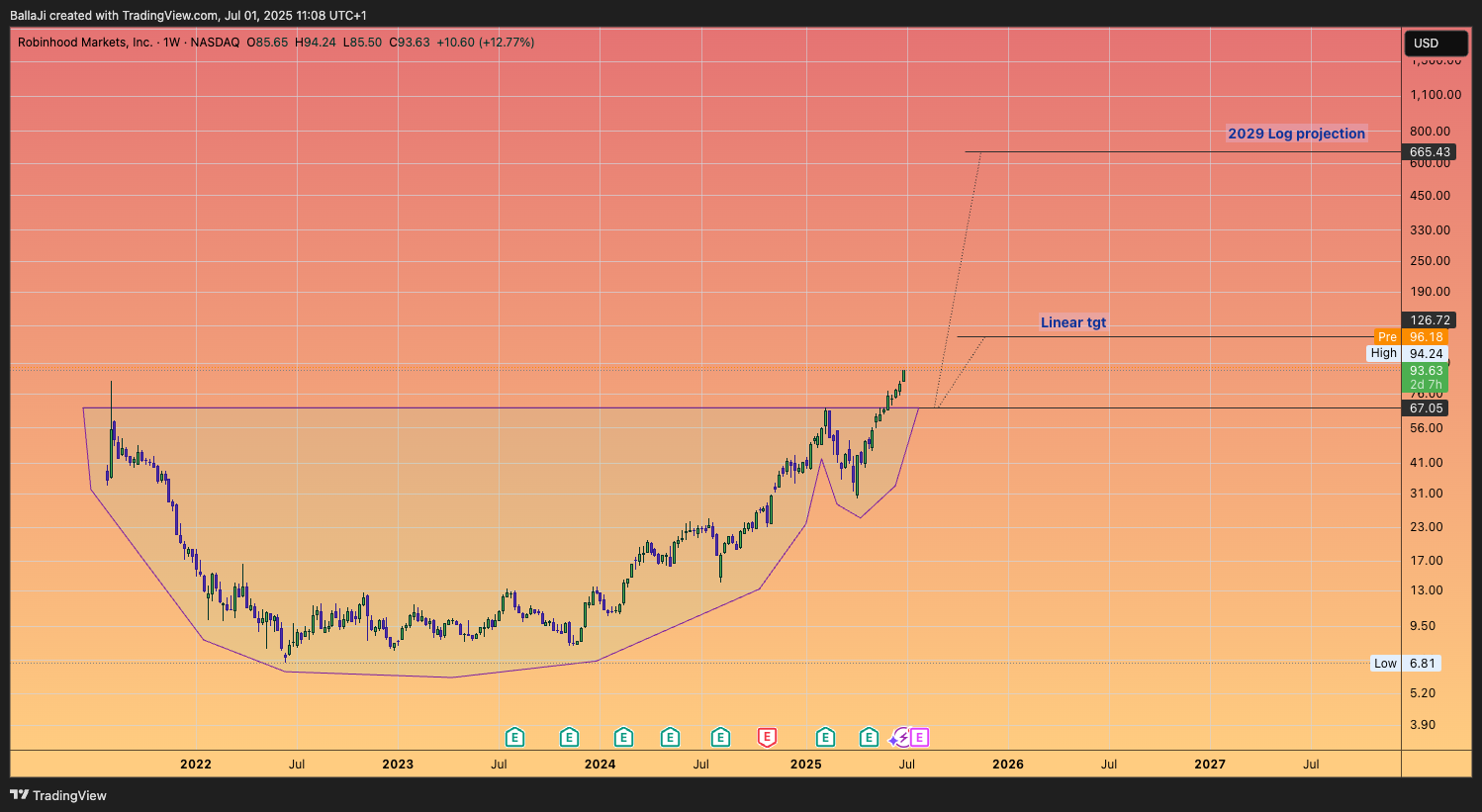Click the purple lightning bolt event icon
1482x812 pixels.
901,737
